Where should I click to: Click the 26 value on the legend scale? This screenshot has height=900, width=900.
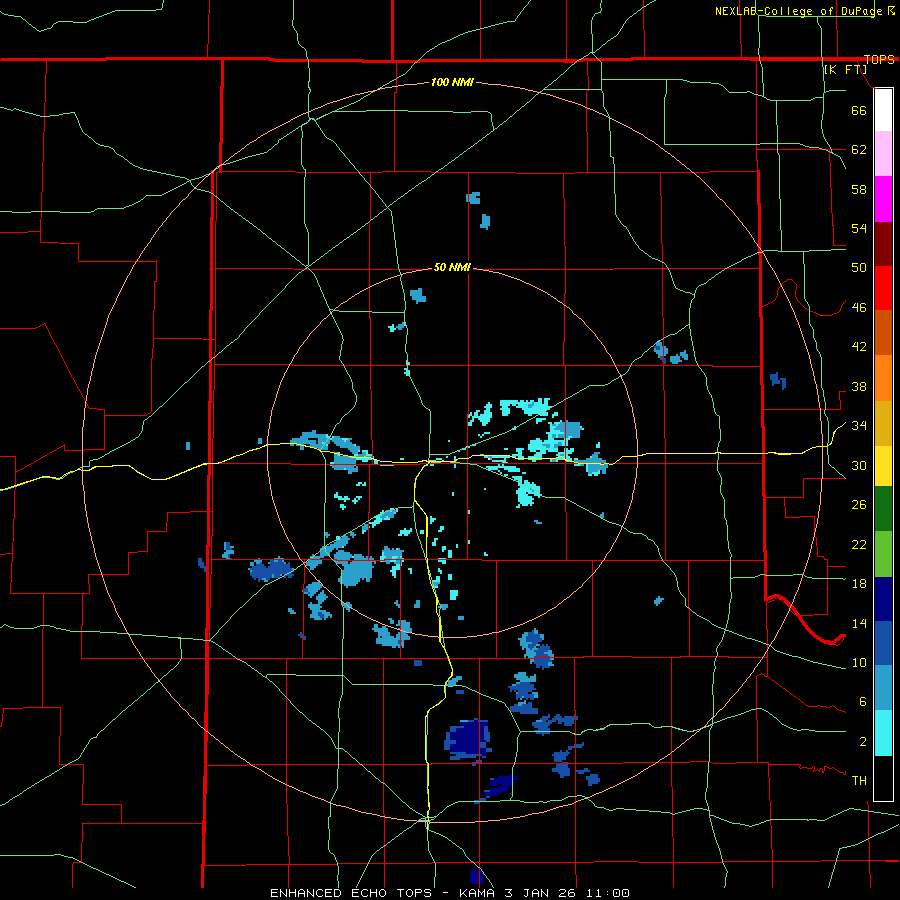(x=859, y=505)
